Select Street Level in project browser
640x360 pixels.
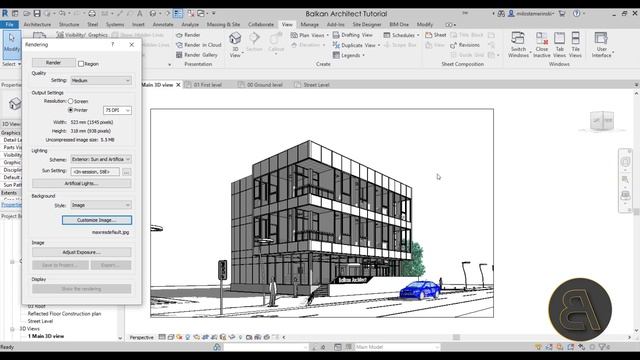pyautogui.click(x=40, y=321)
